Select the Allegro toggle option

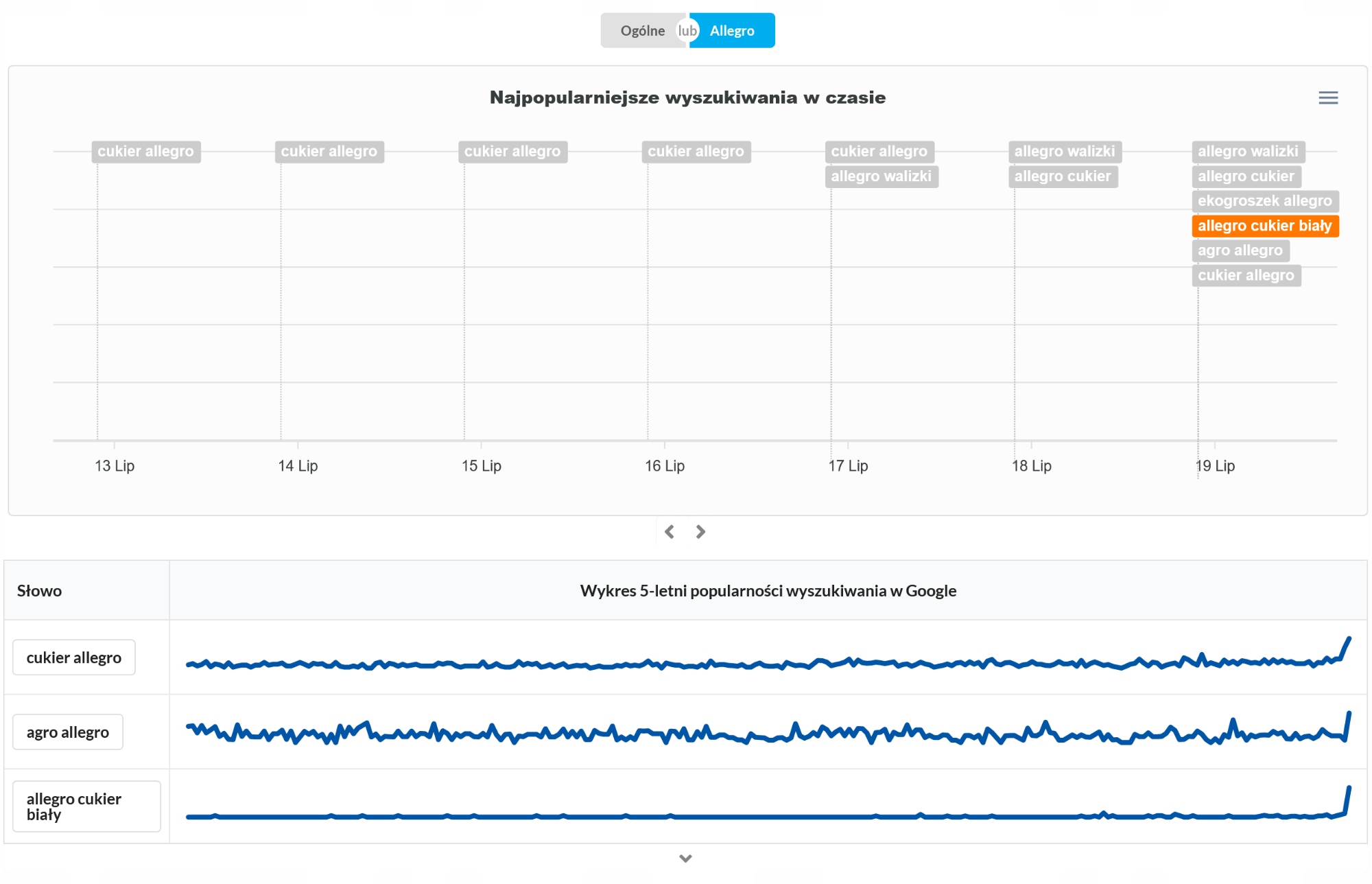pos(732,31)
